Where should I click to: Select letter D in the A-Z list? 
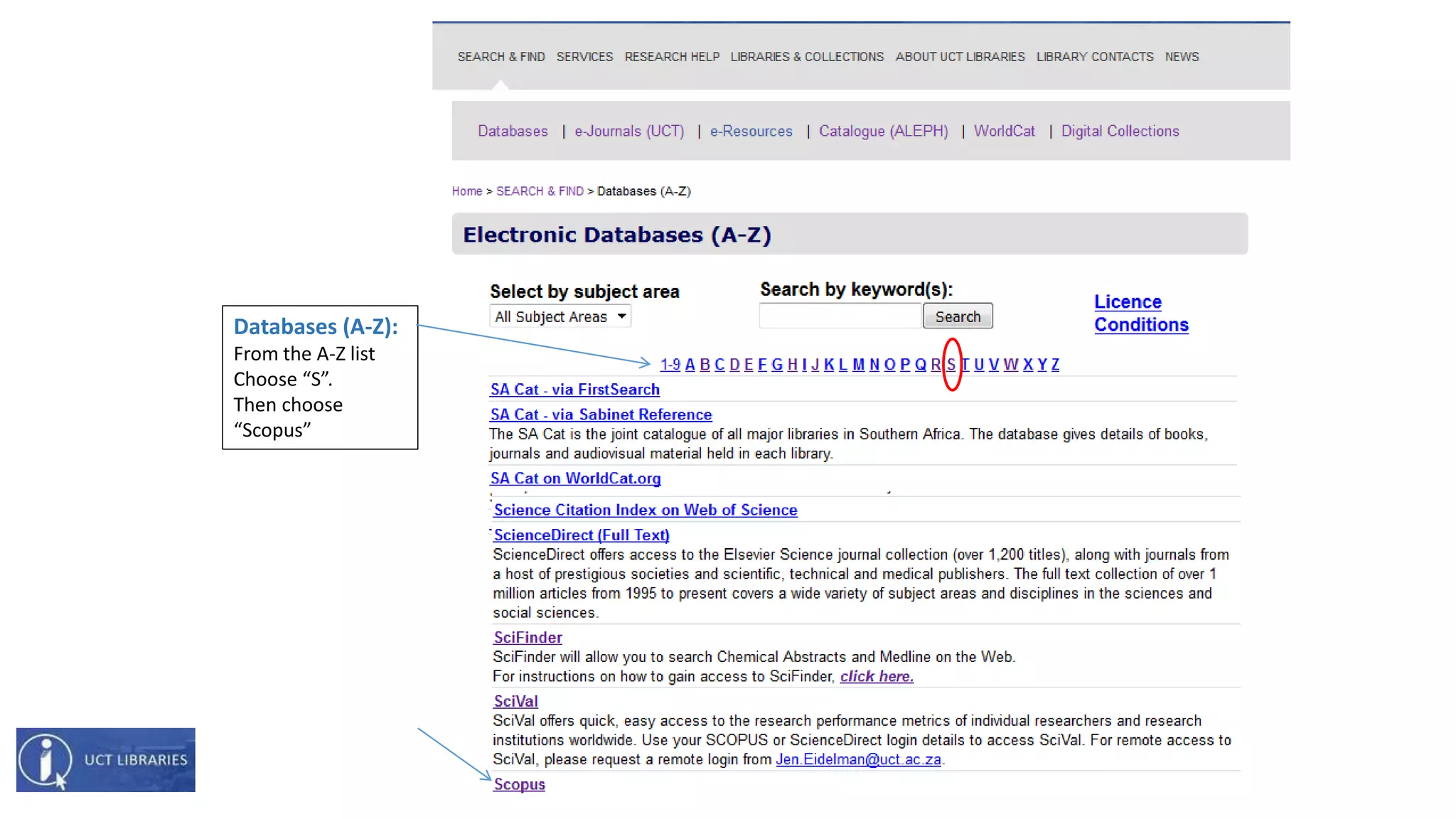(x=734, y=364)
